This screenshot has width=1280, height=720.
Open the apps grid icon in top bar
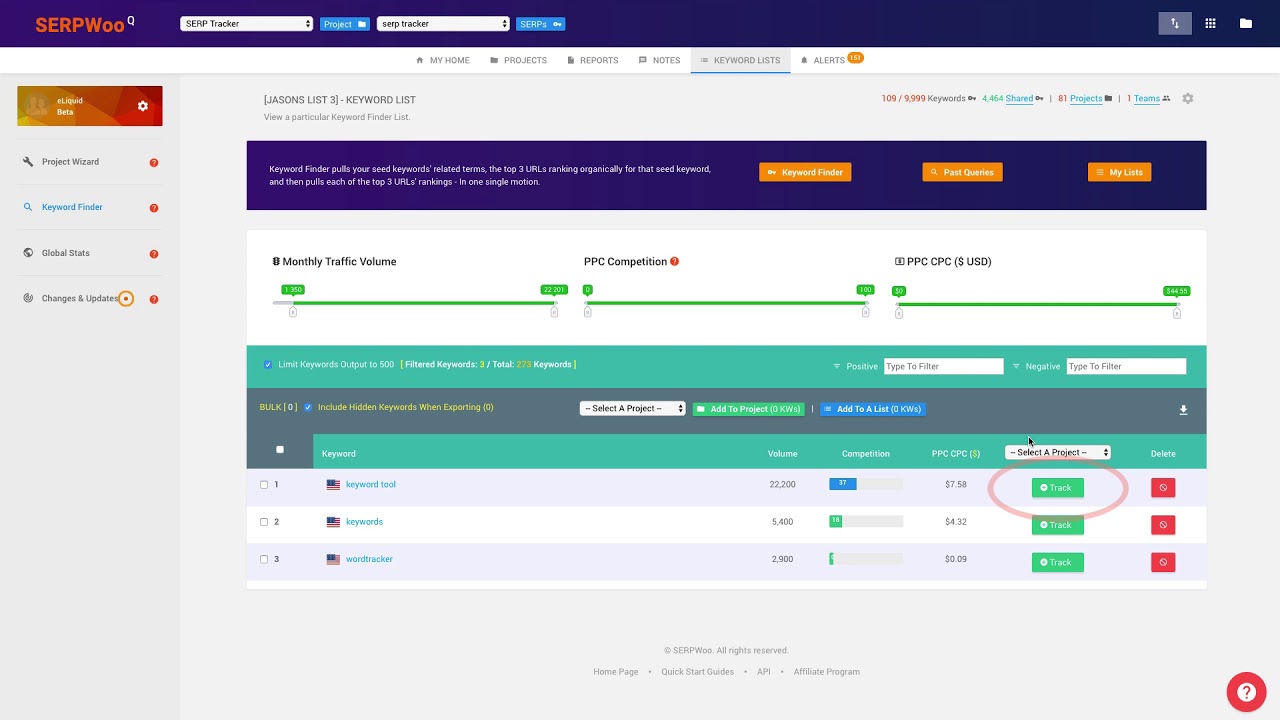point(1210,23)
